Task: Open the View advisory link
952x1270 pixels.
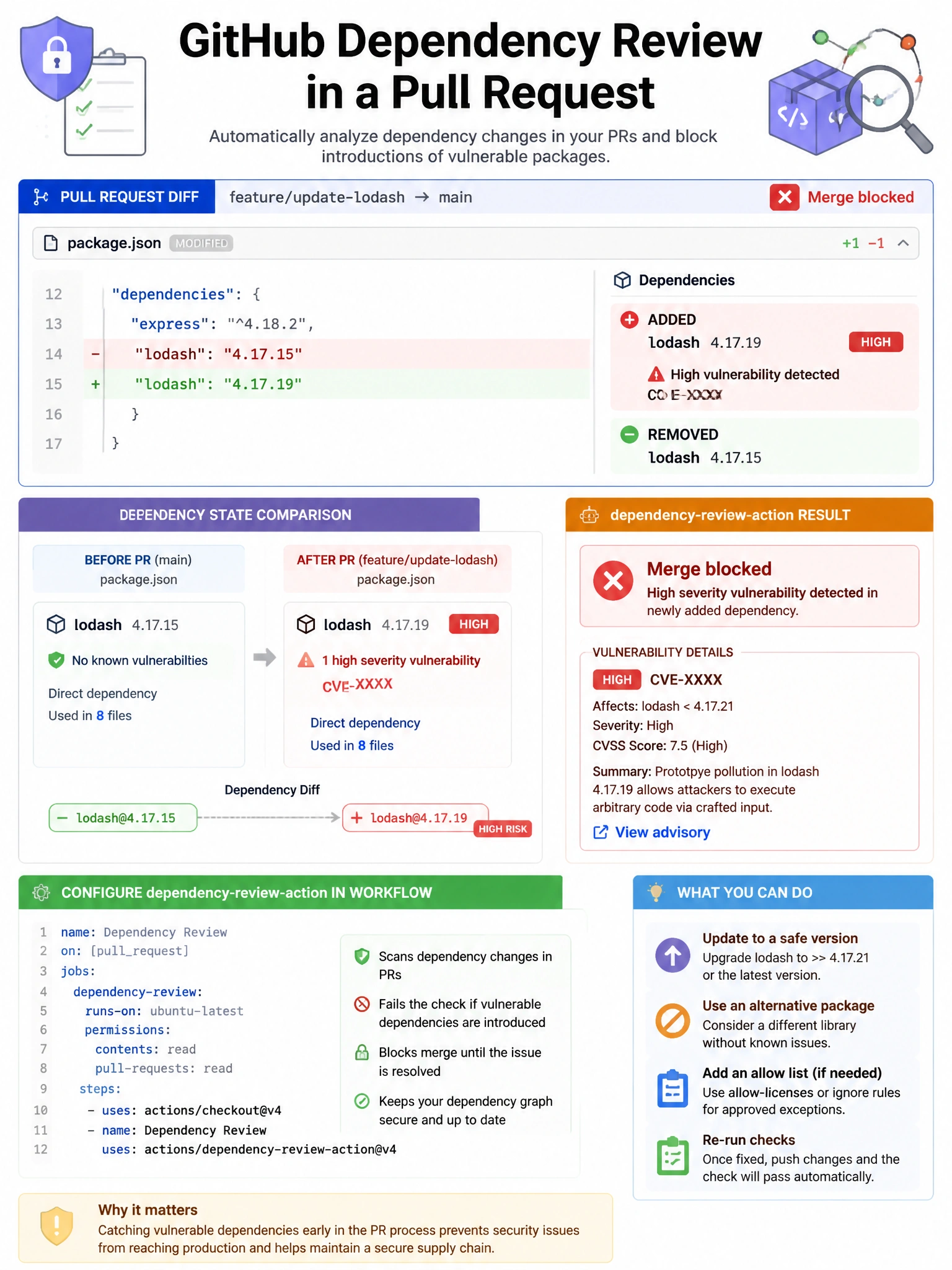Action: [x=663, y=832]
